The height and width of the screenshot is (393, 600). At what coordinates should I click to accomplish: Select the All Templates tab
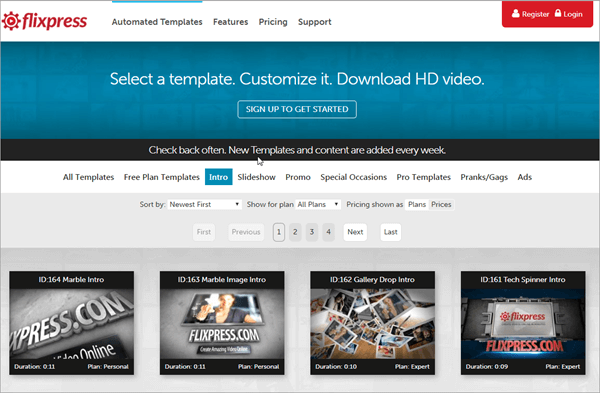(x=88, y=177)
